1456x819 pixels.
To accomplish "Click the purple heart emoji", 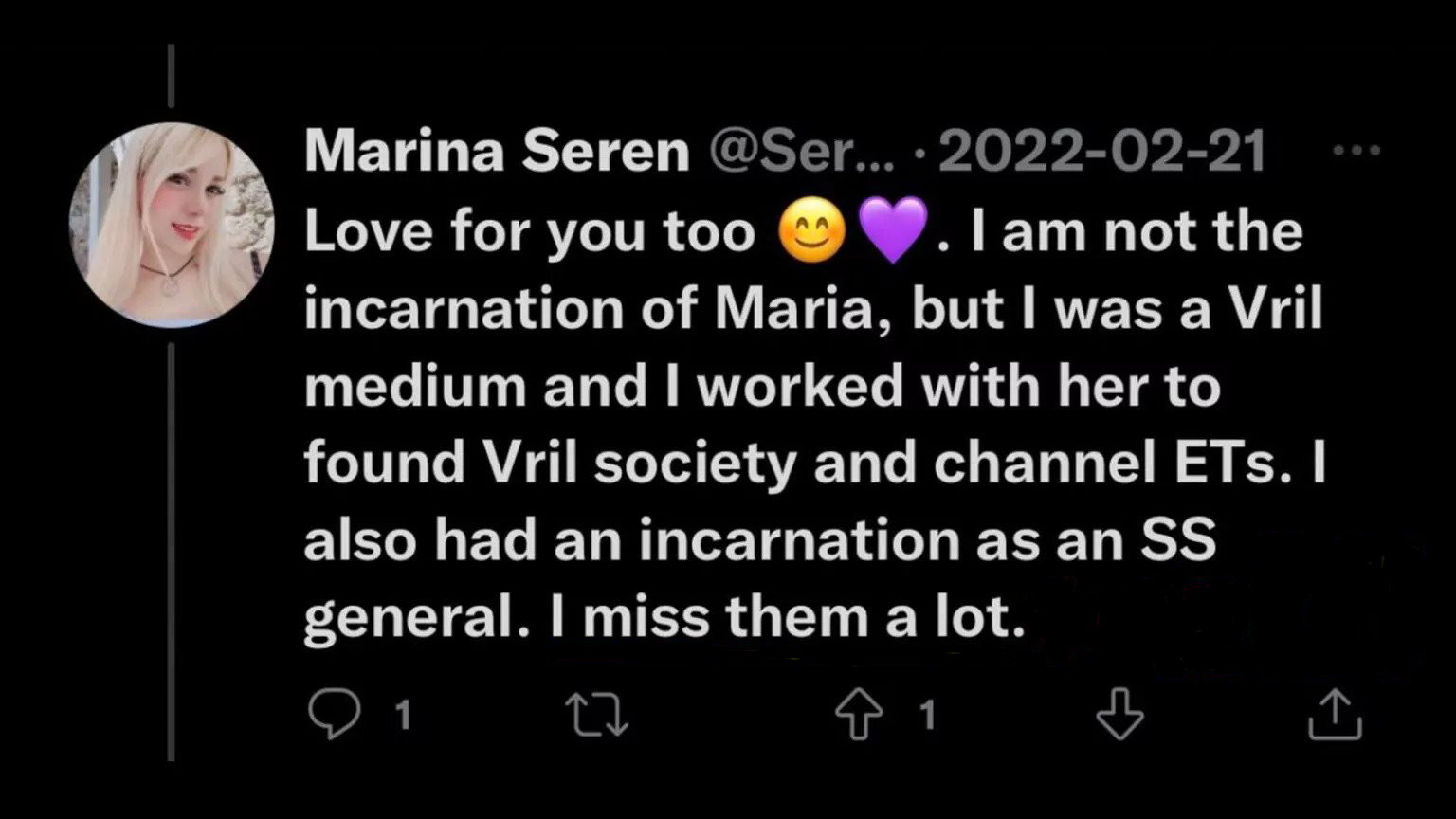I will coord(892,232).
